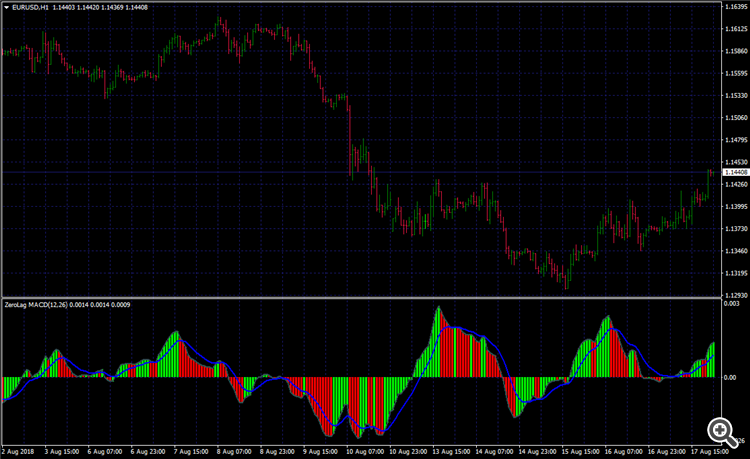The width and height of the screenshot is (750, 459).
Task: Click the 1.15860 price axis label
Action: tap(736, 51)
